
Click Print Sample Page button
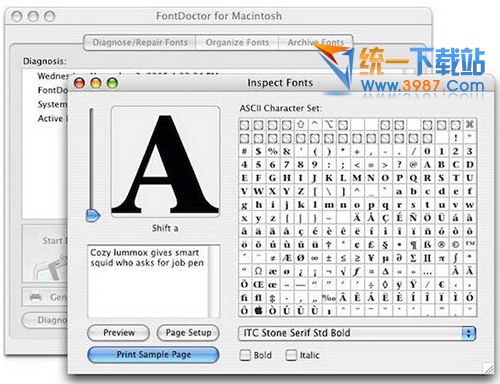click(153, 354)
